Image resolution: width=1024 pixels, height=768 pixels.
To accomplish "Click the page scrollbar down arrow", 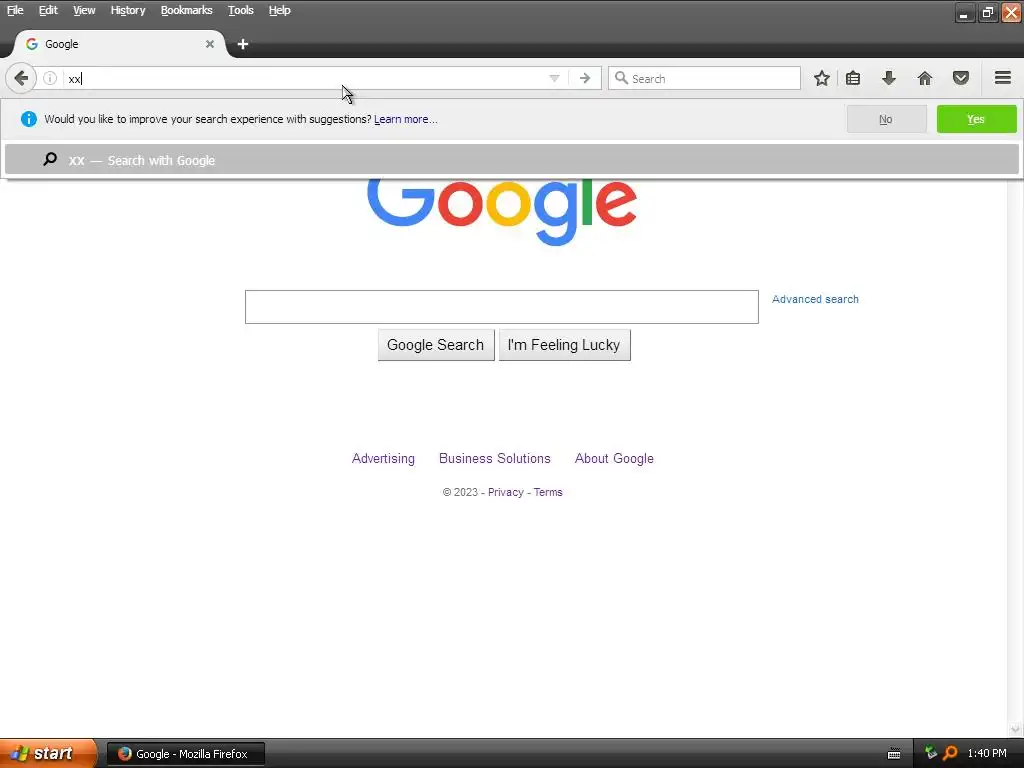I will (x=1016, y=729).
